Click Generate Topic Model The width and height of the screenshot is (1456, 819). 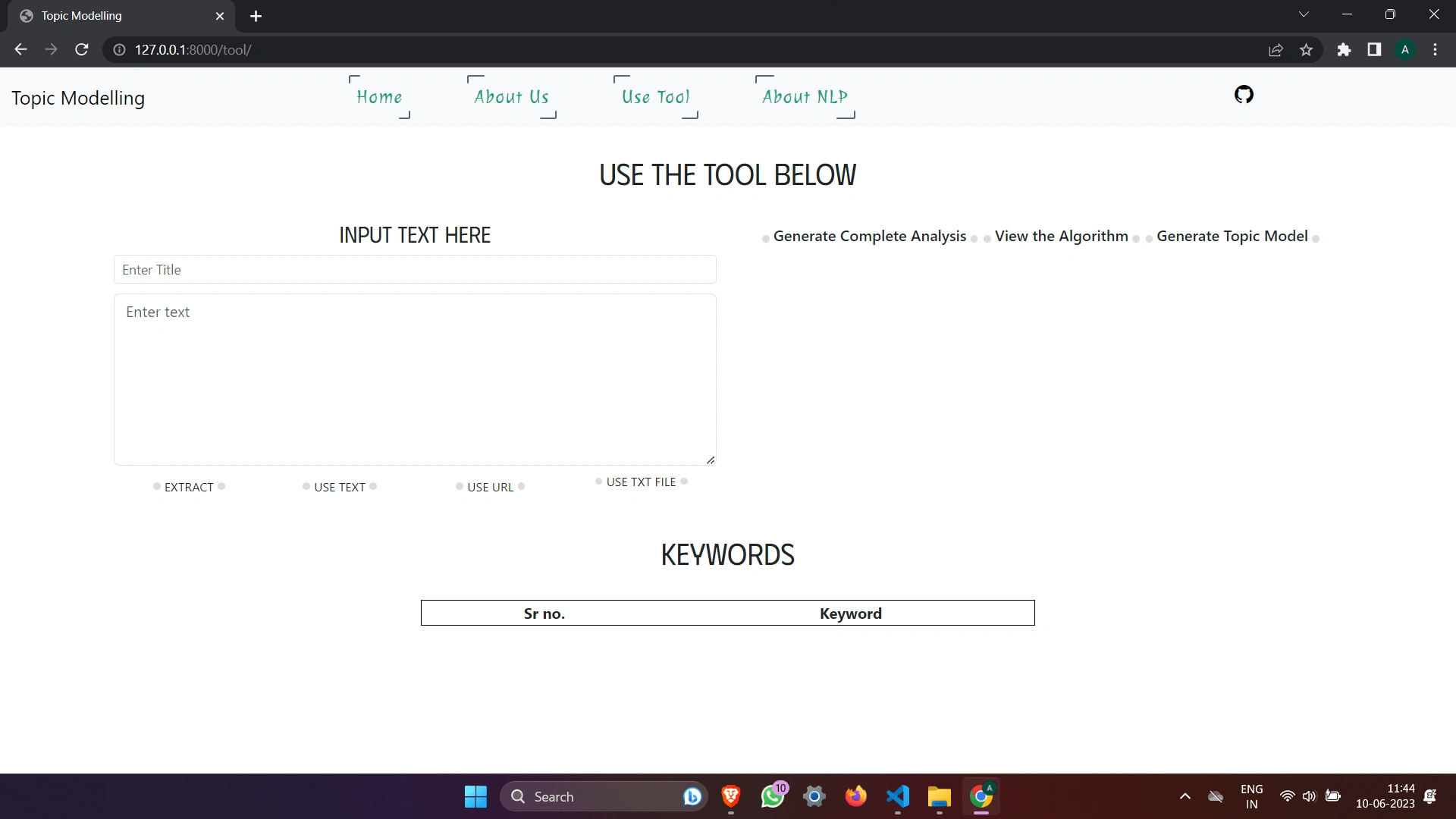[x=1232, y=236]
